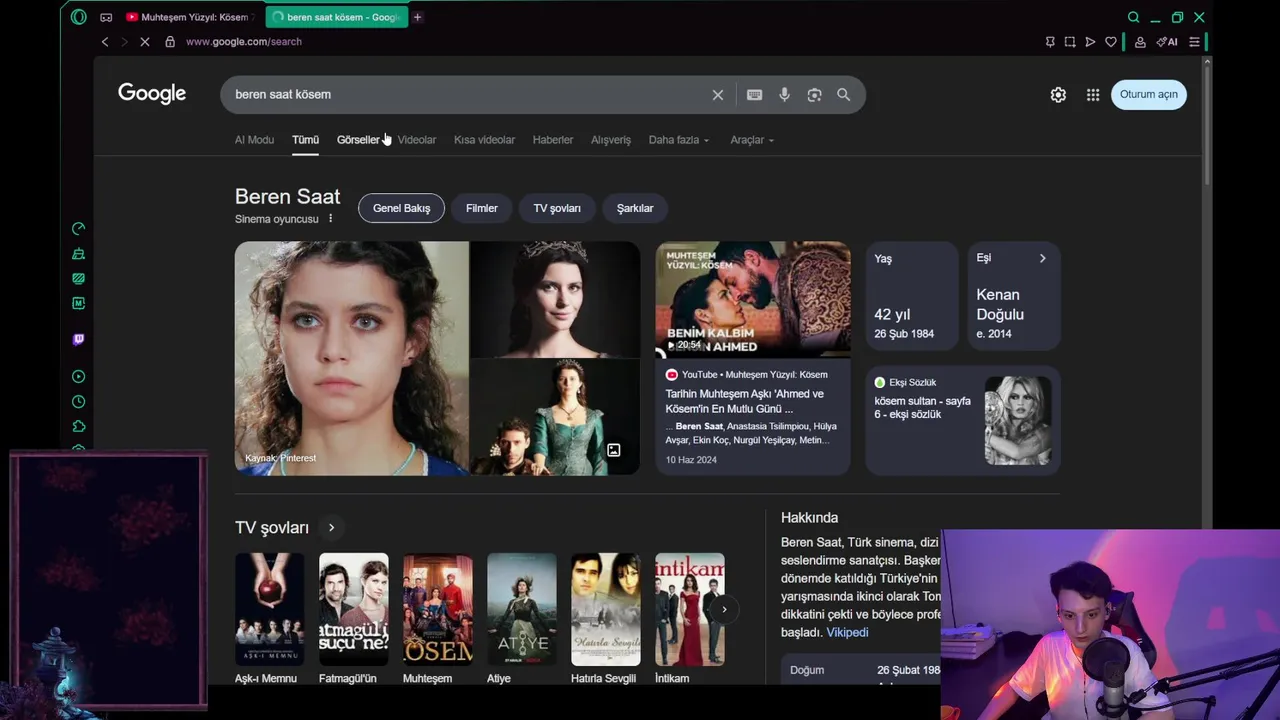
Task: Open the Tarihin Muhteşem Aşkı video result
Action: point(745,401)
